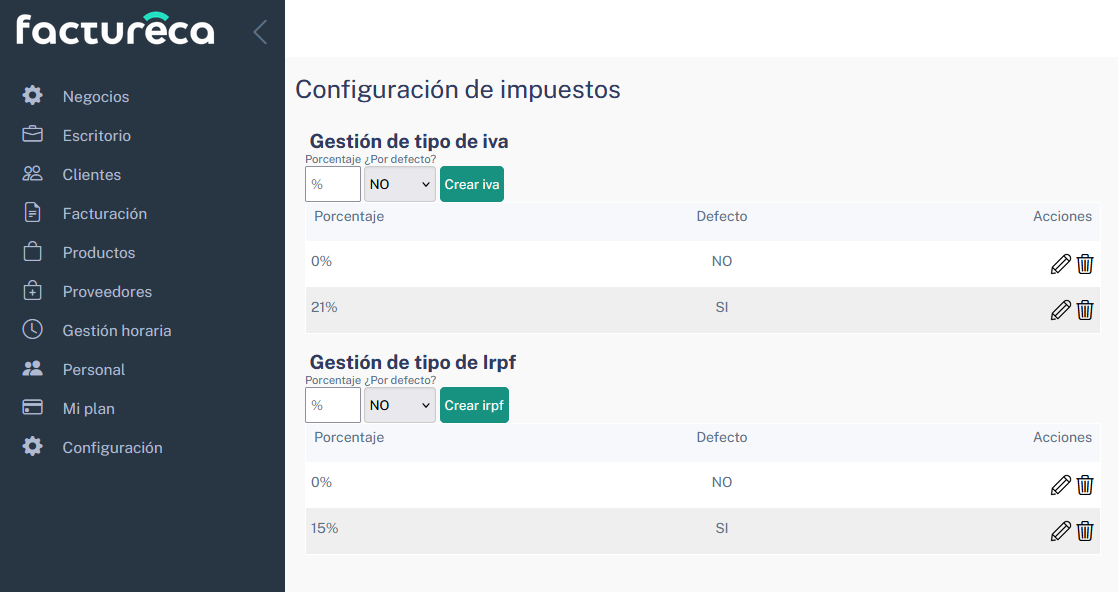Click the Porcentaje input field in the IVA section

(x=332, y=184)
